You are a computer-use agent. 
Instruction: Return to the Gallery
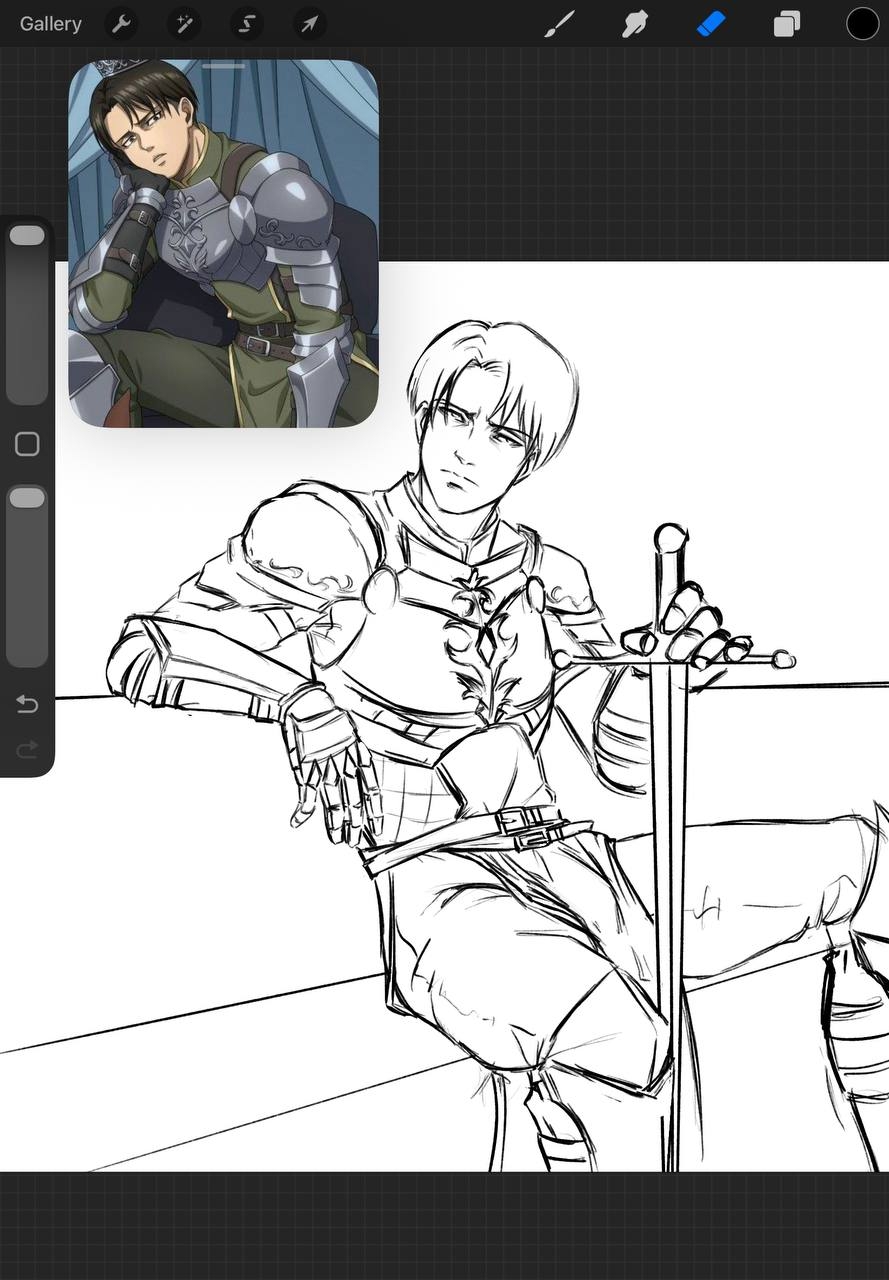tap(51, 24)
